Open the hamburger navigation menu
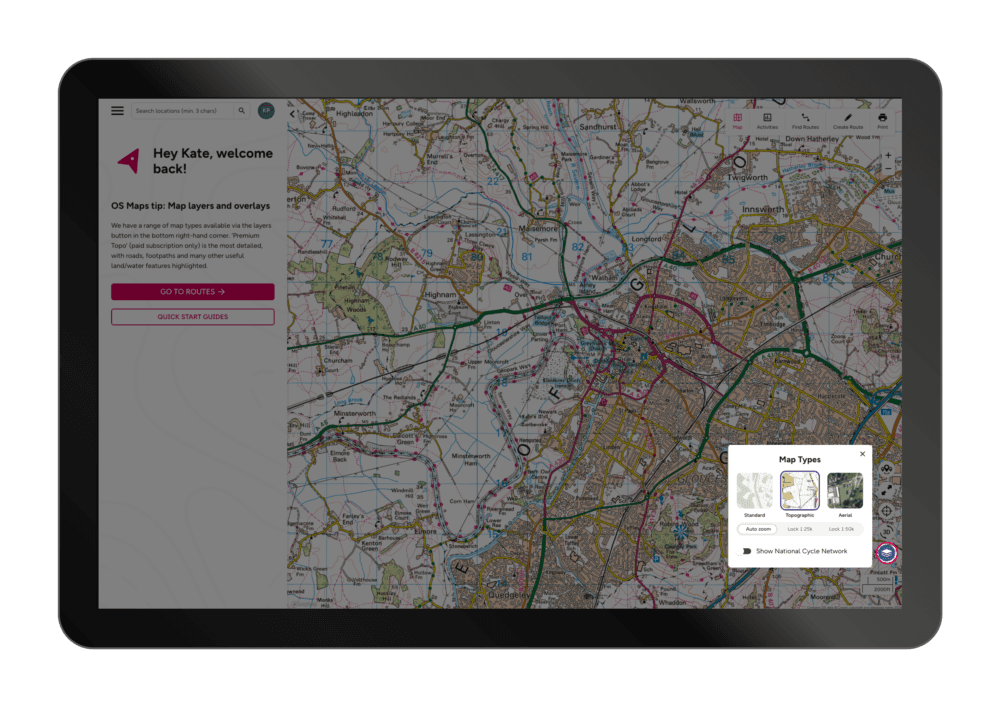This screenshot has height=707, width=1000. tap(118, 111)
